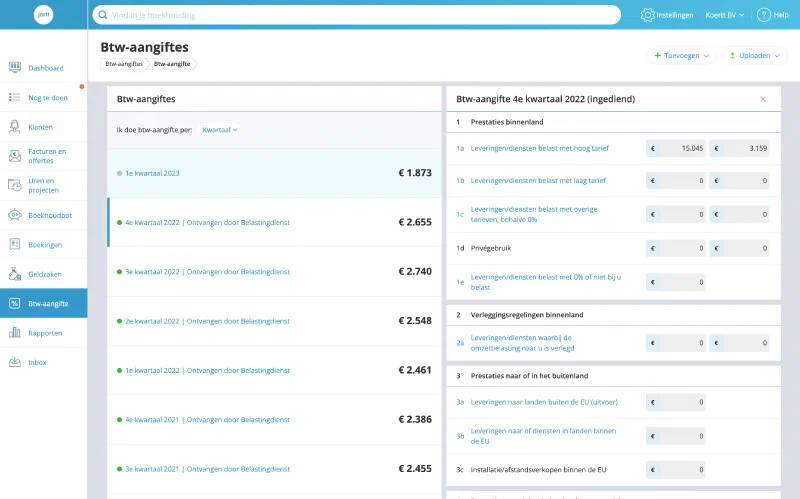Open the 3e kwartaal 2022 aangifte

[274, 271]
